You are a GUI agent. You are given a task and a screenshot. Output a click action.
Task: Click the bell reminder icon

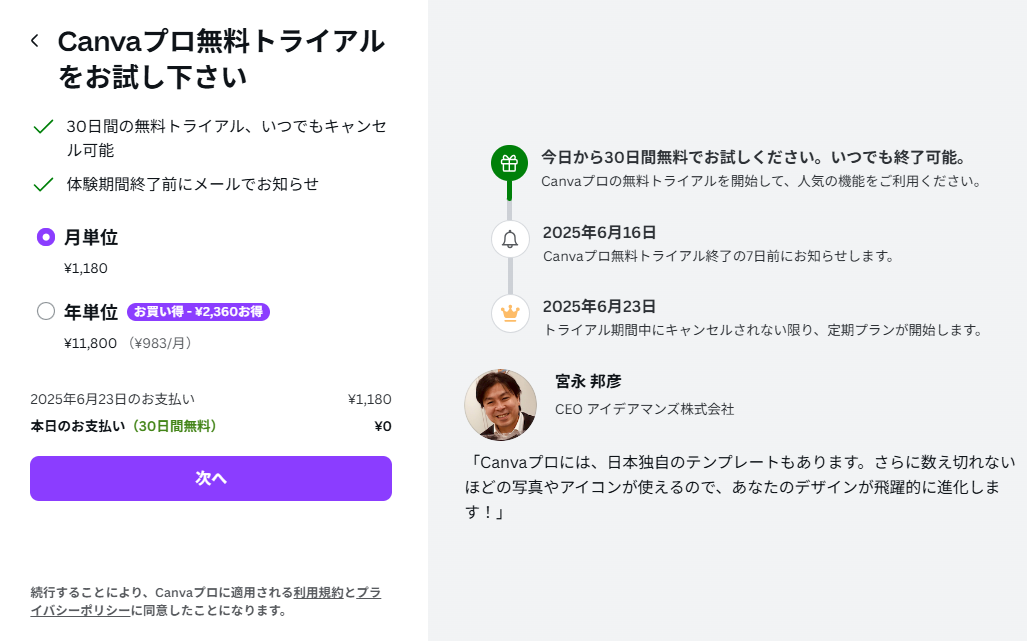click(x=510, y=239)
